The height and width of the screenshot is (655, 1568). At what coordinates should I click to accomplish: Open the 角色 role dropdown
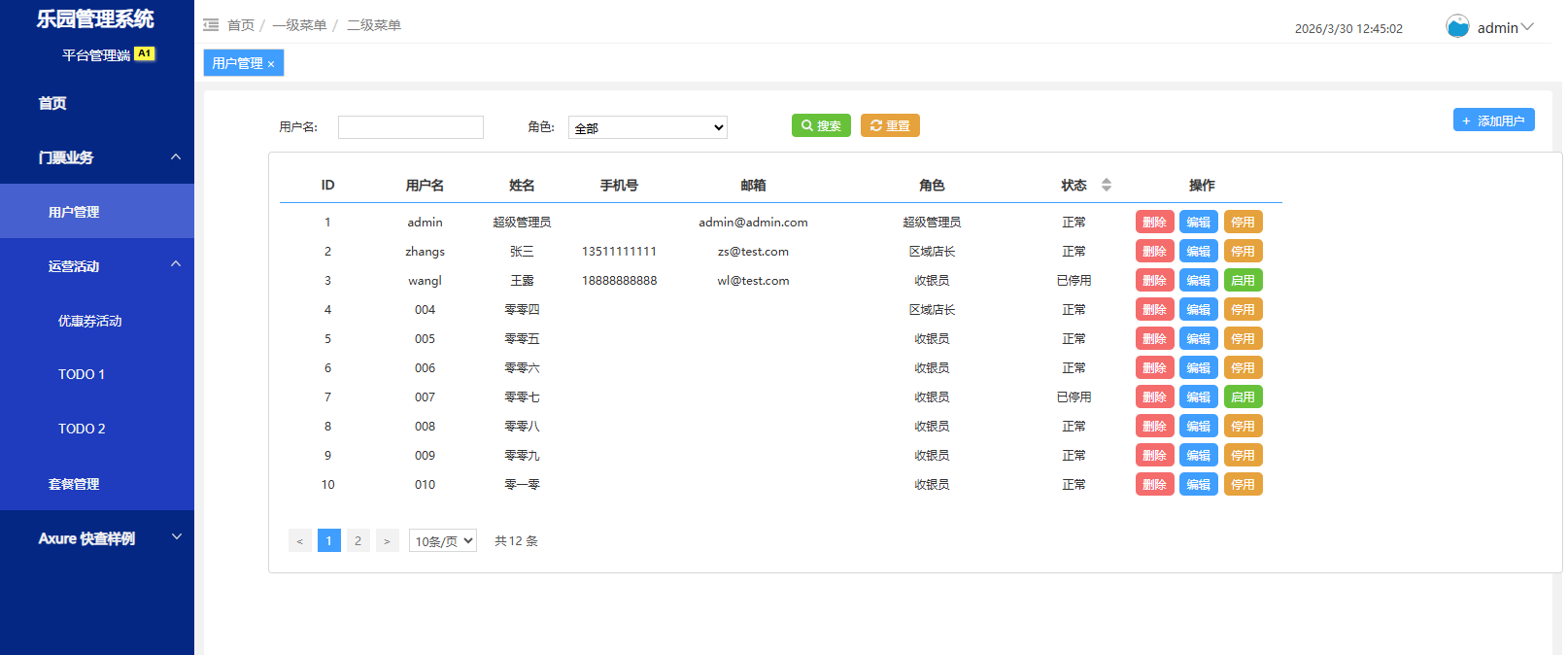pos(647,127)
